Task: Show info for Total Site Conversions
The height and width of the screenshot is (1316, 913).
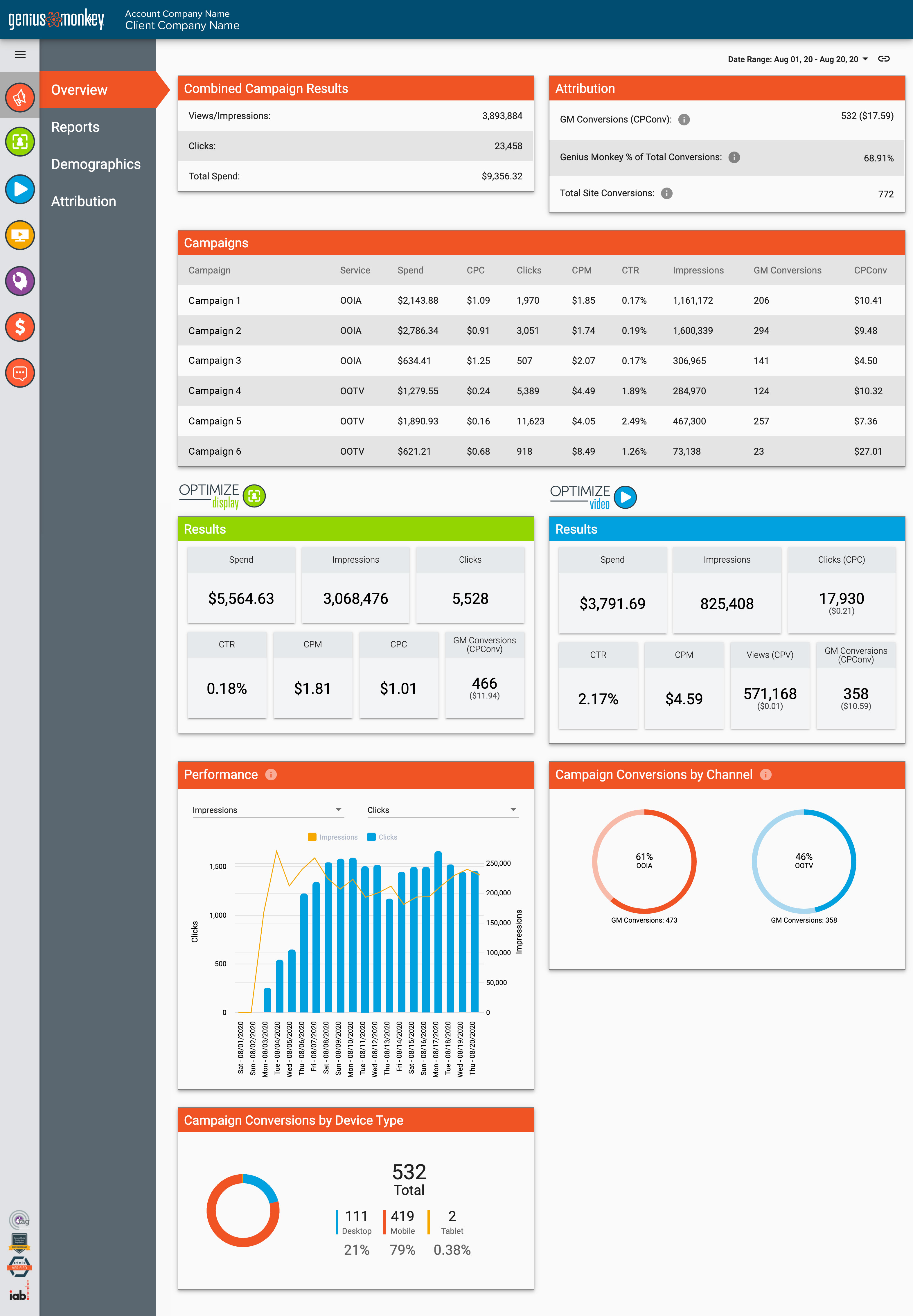Action: (x=666, y=193)
